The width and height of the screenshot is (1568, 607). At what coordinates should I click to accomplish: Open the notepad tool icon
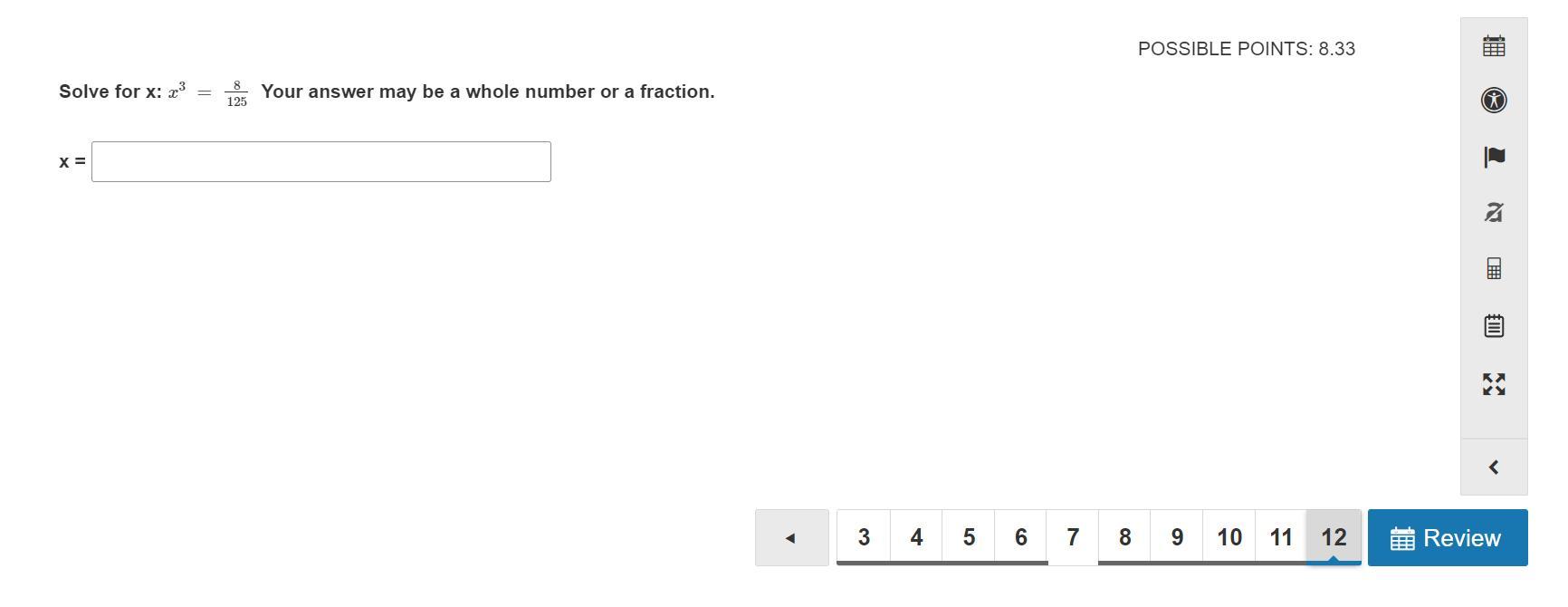point(1494,325)
